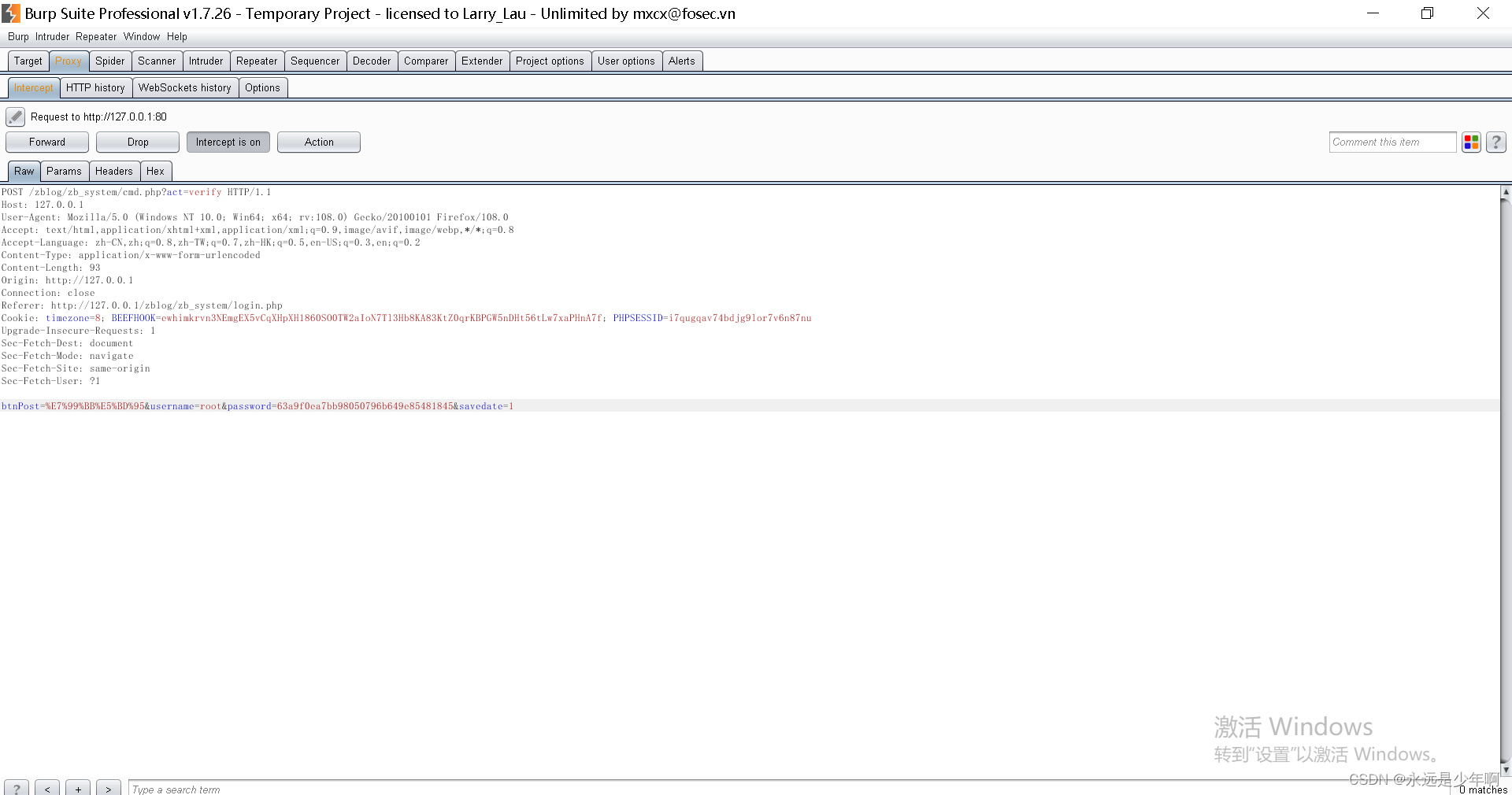
Task: Click the Accept-Language header line
Action: (x=211, y=242)
